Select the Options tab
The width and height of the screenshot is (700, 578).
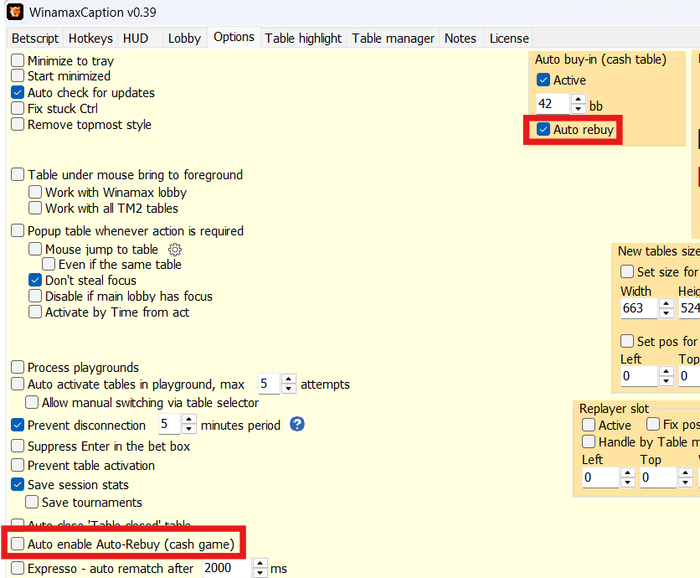pos(233,37)
